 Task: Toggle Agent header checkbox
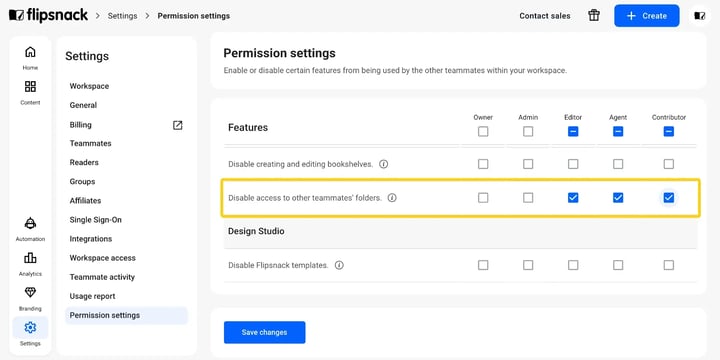(618, 132)
